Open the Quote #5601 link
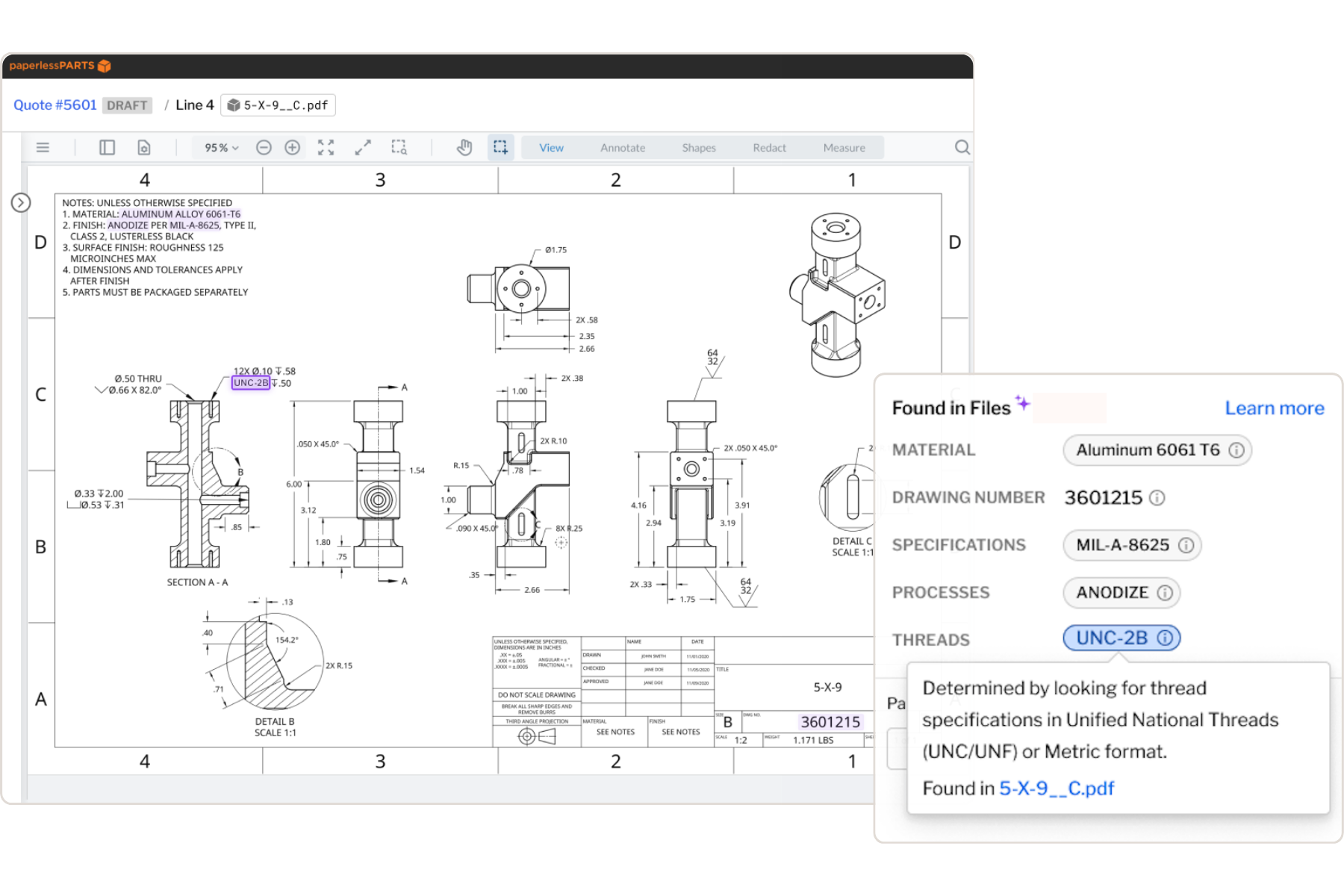 (x=55, y=105)
